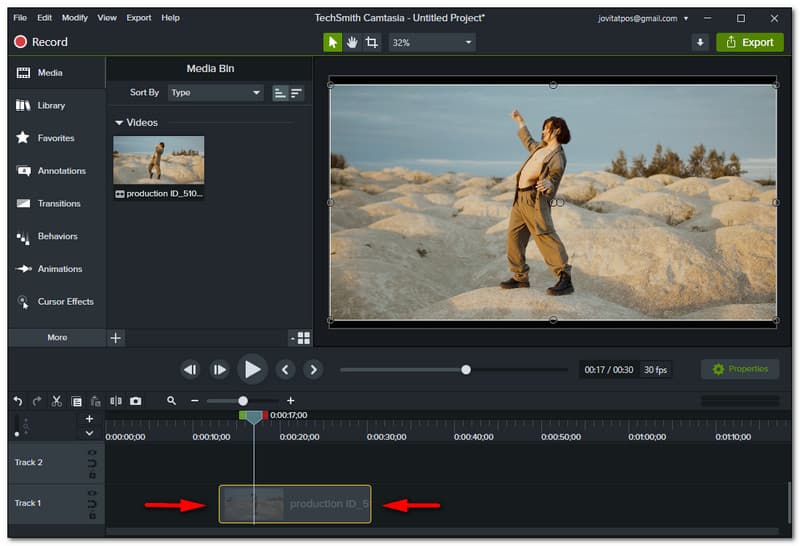The image size is (800, 546).
Task: Click the green Export button
Action: pos(750,42)
